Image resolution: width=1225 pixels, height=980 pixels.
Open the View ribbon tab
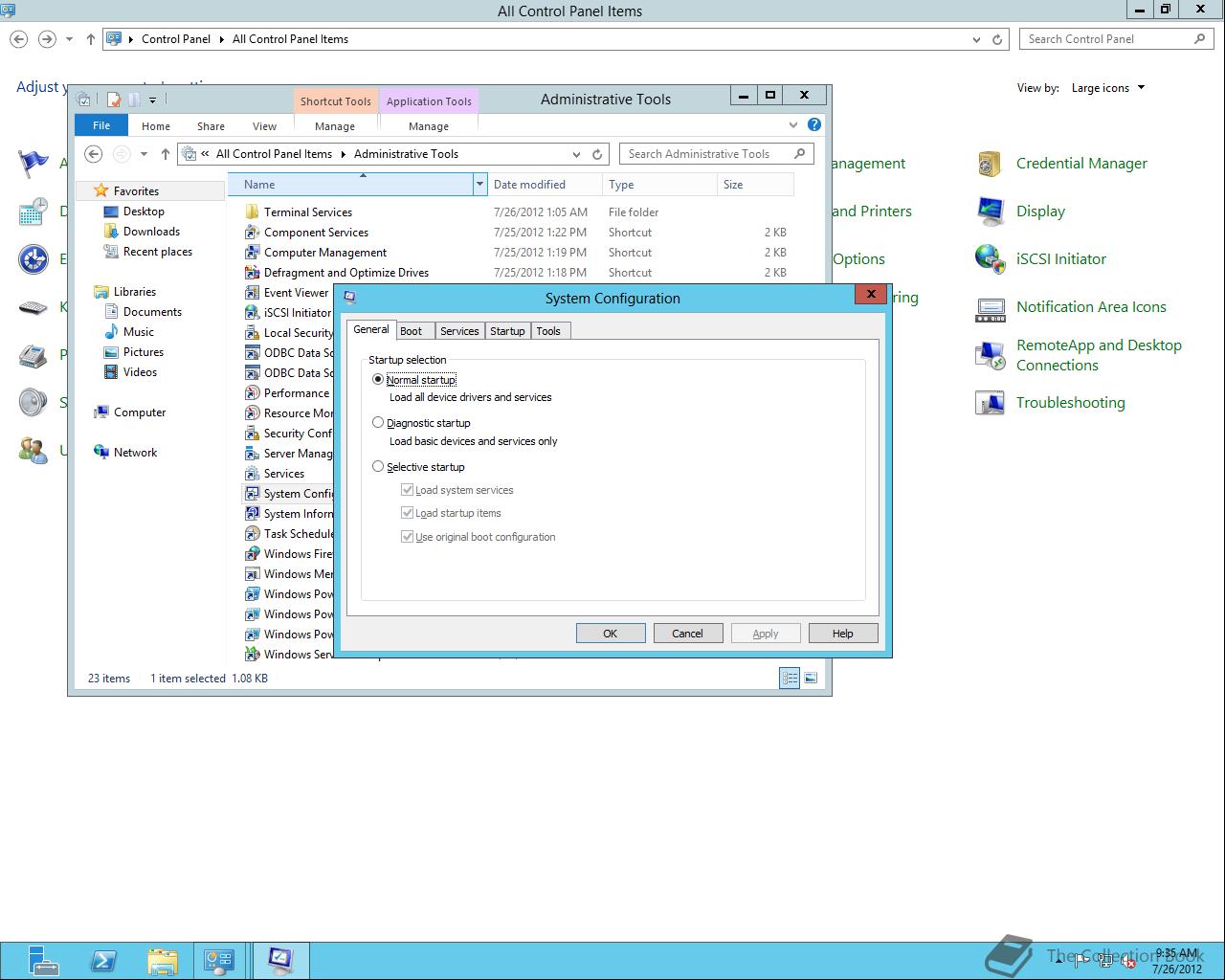coord(264,126)
